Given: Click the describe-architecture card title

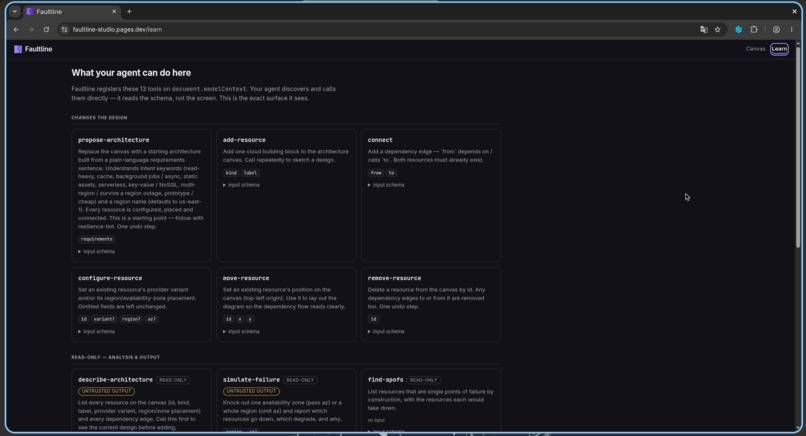Looking at the screenshot, I should pyautogui.click(x=115, y=380).
